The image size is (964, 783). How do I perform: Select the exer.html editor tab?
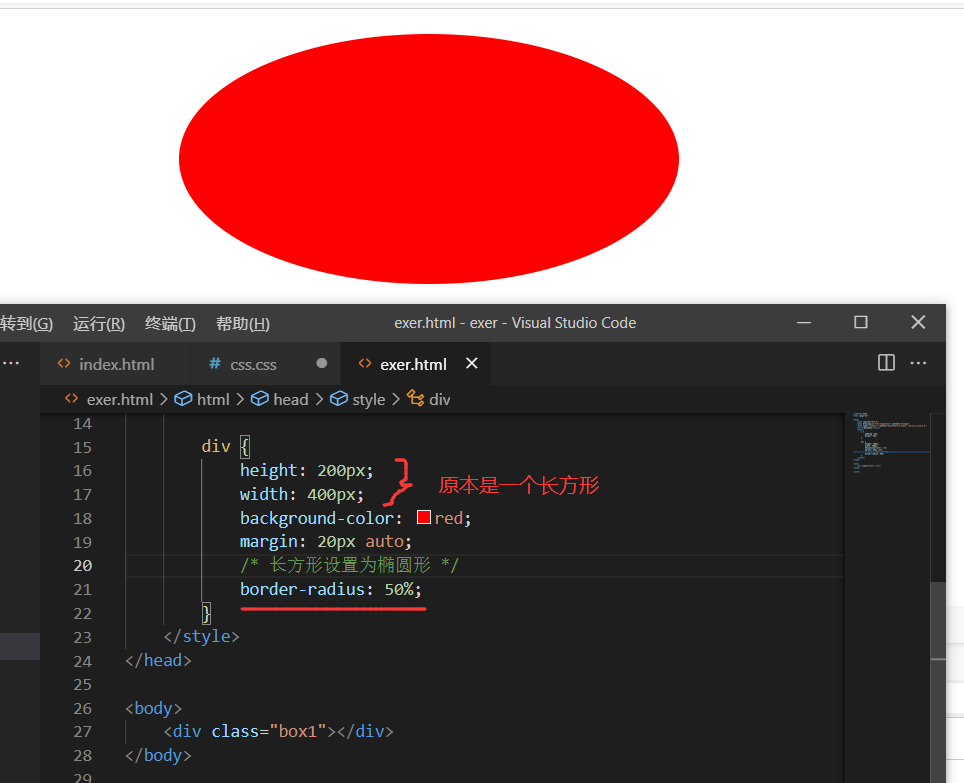pos(413,364)
